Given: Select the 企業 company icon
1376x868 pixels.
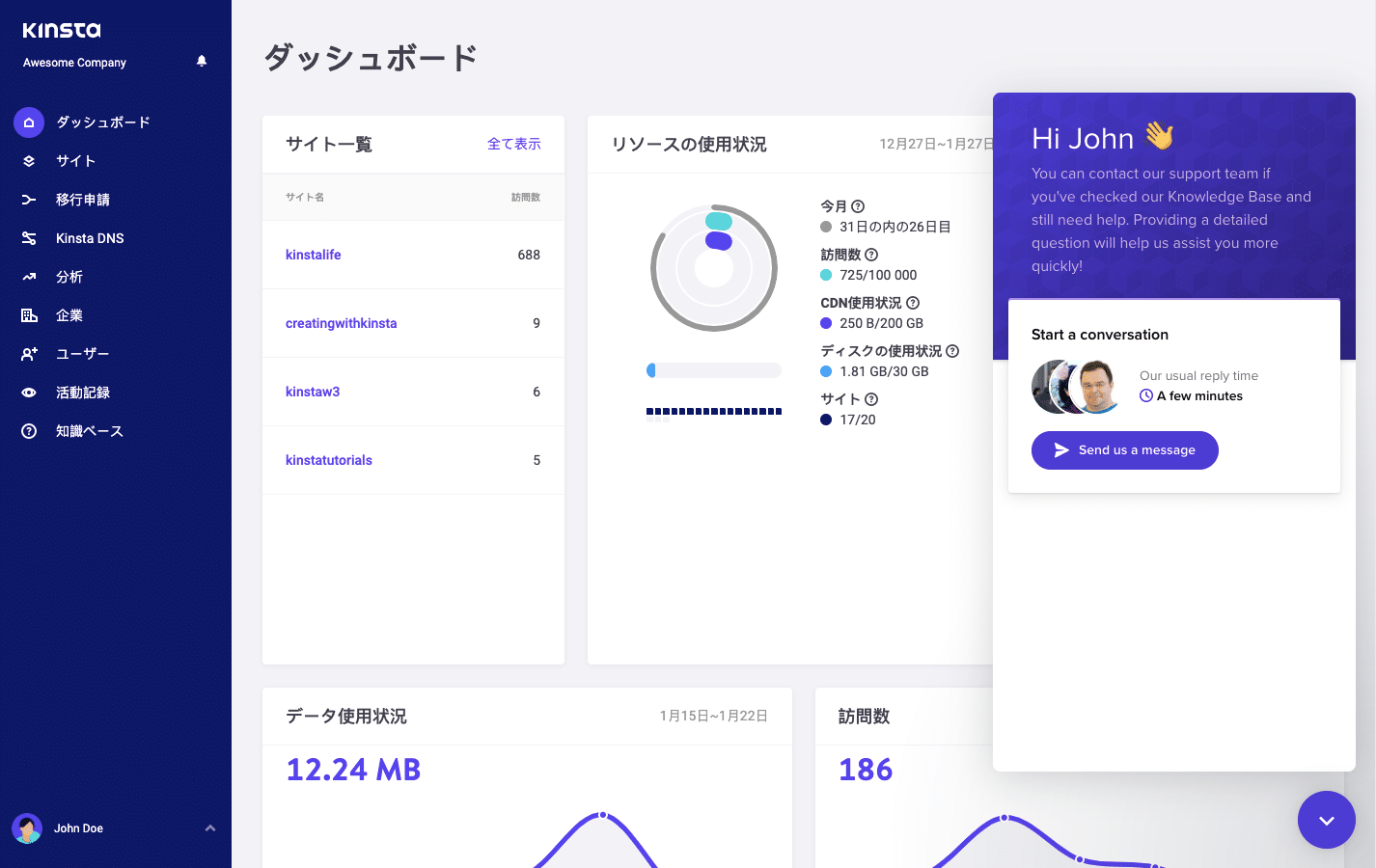Looking at the screenshot, I should pyautogui.click(x=29, y=315).
